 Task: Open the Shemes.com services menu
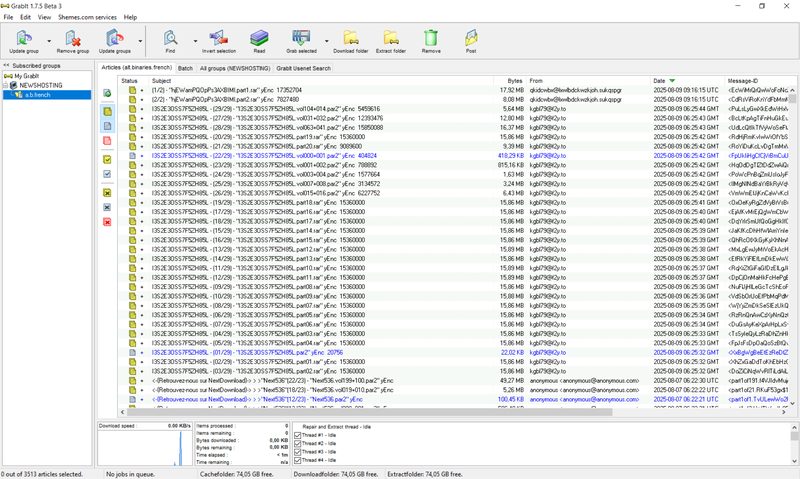coord(87,17)
